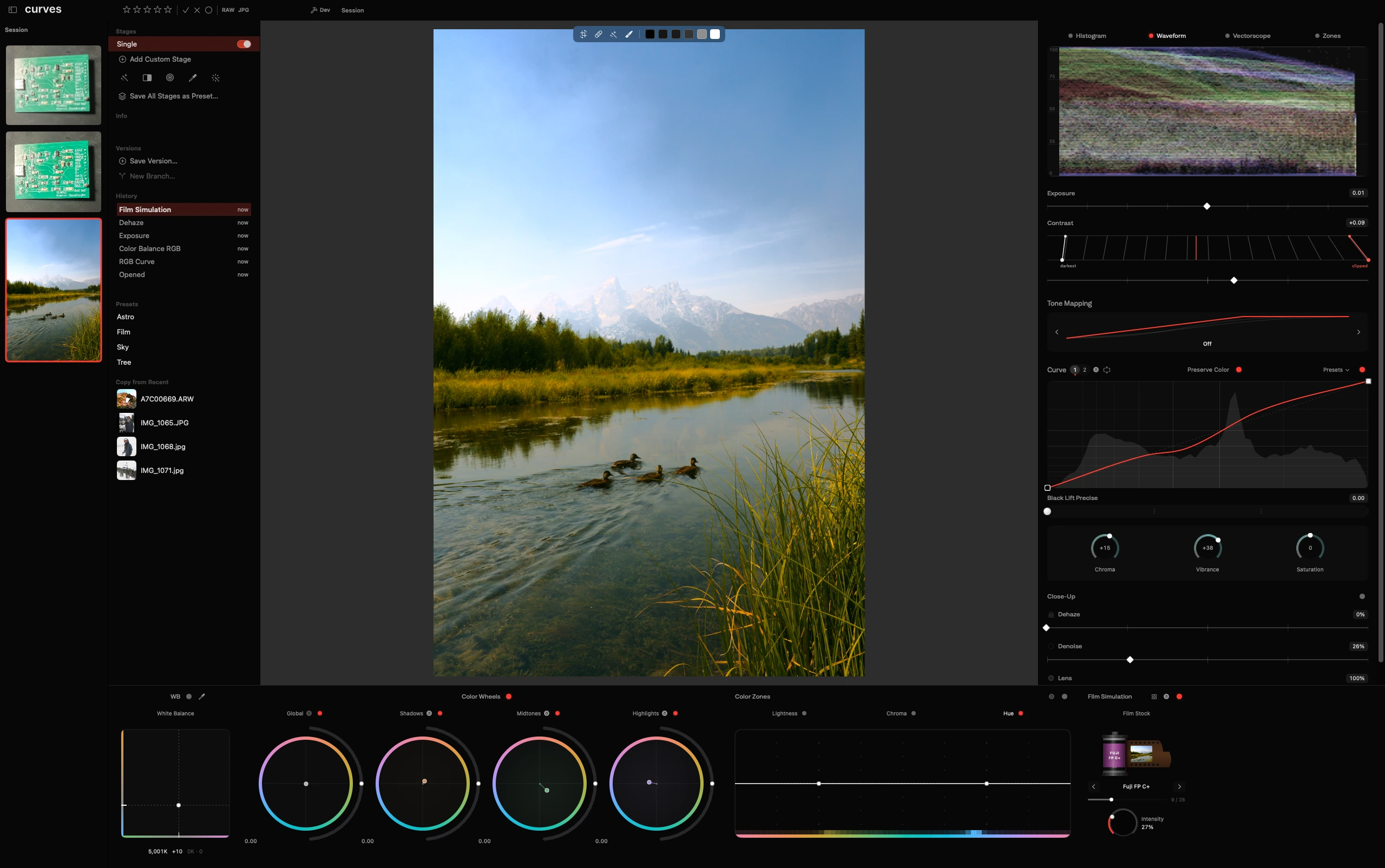Toggle the sidebar panel icon beside curves

(x=12, y=10)
